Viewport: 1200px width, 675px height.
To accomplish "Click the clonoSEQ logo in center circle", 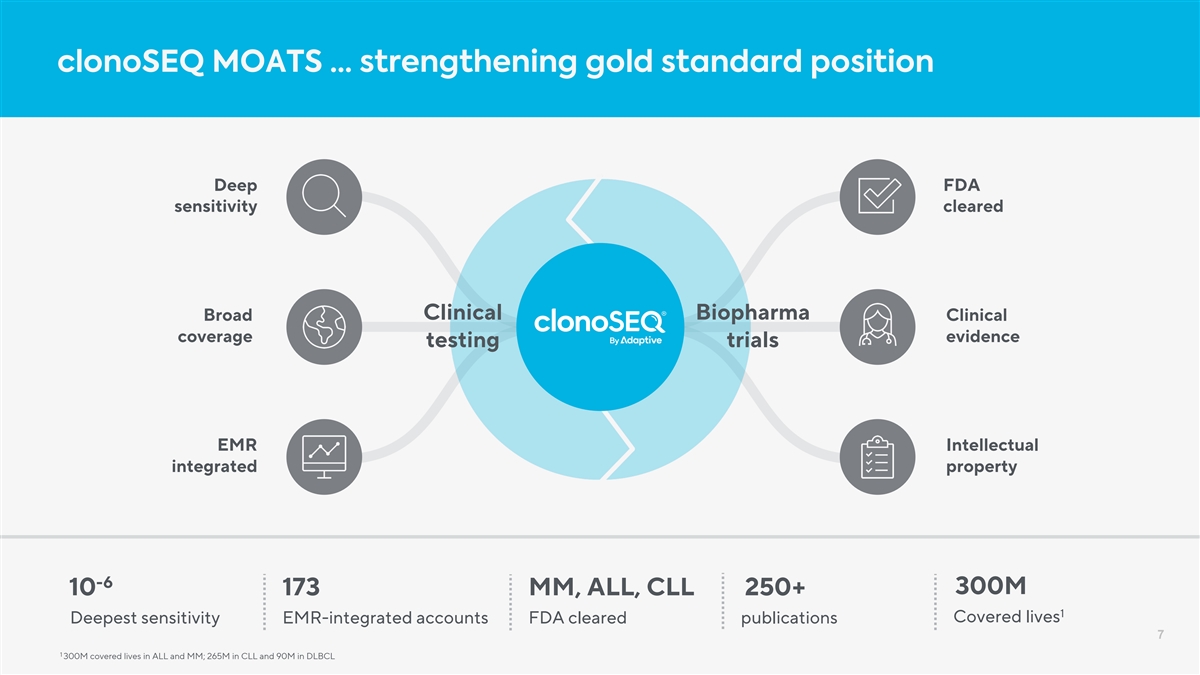I will [599, 325].
